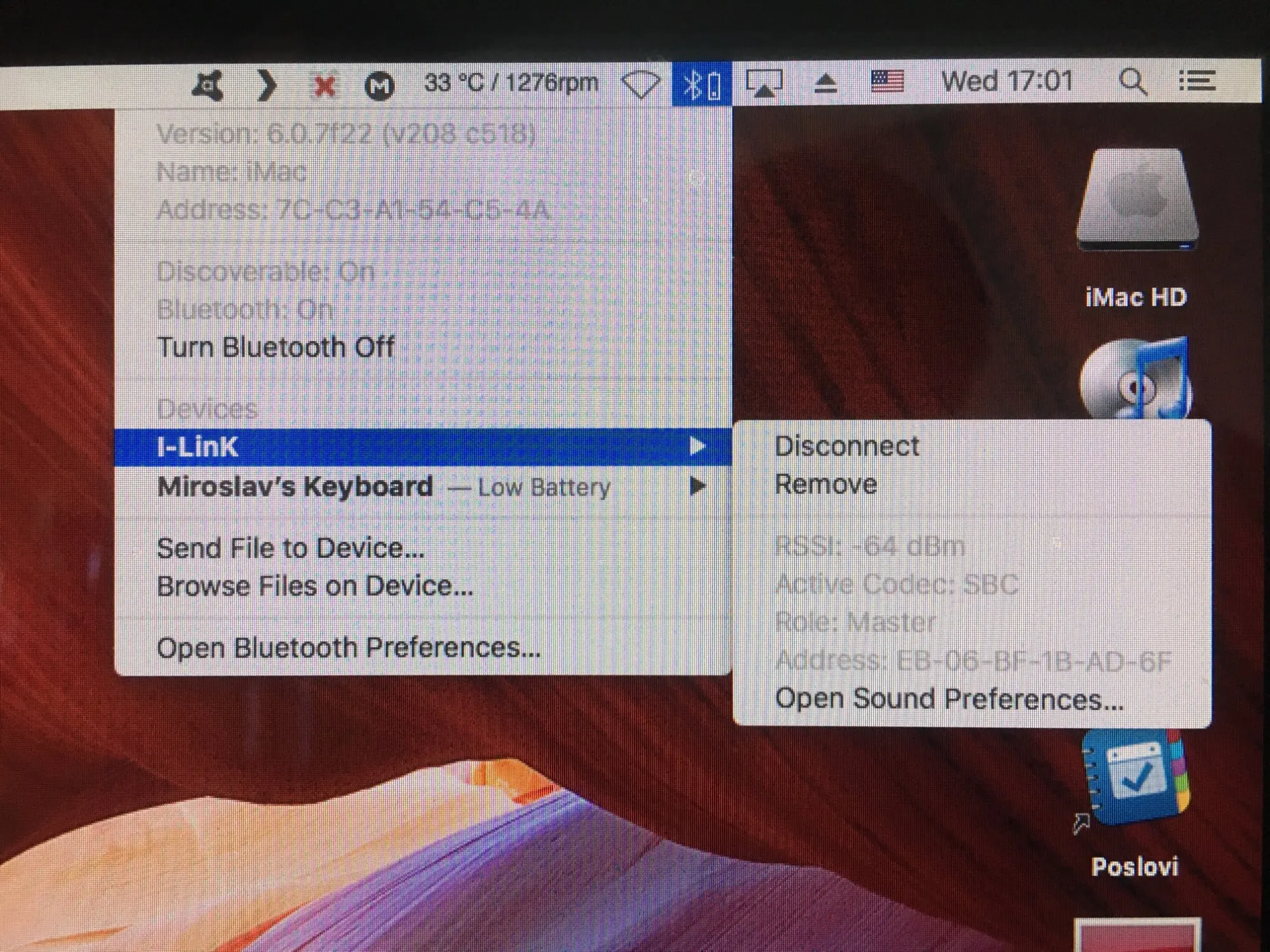Expand Miroslav's Keyboard submenu arrow
1270x952 pixels.
tap(697, 486)
